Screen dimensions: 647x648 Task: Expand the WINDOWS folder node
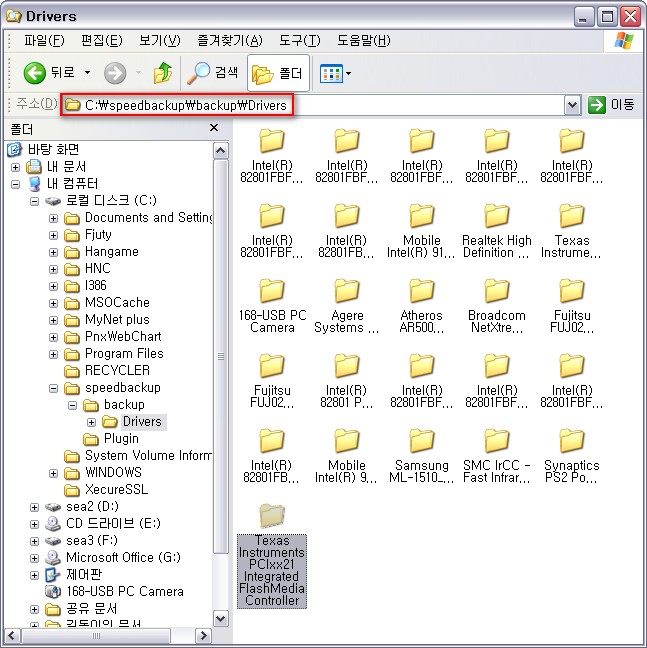[53, 473]
